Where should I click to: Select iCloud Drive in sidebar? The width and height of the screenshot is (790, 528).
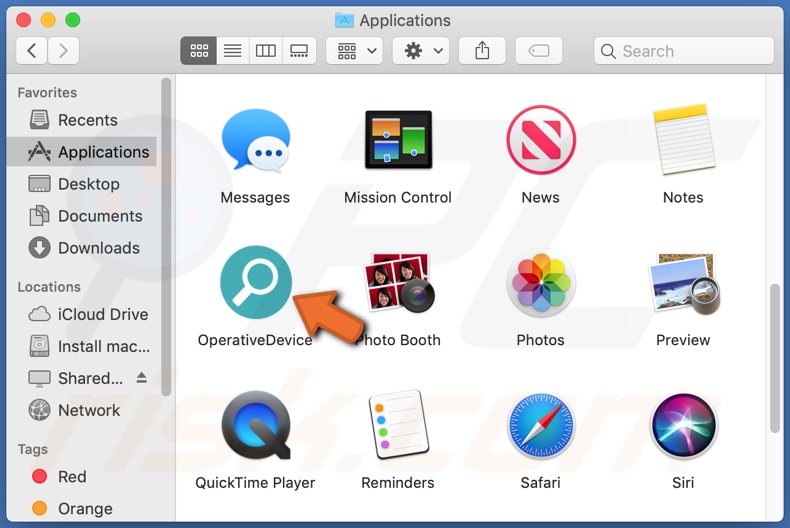[102, 314]
